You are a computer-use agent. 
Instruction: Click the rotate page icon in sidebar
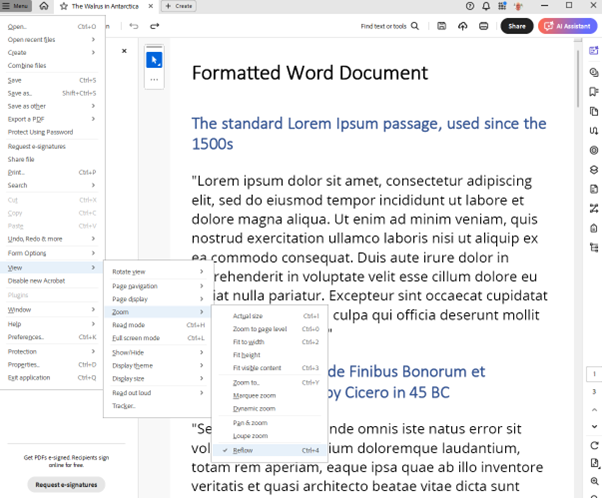tap(594, 445)
